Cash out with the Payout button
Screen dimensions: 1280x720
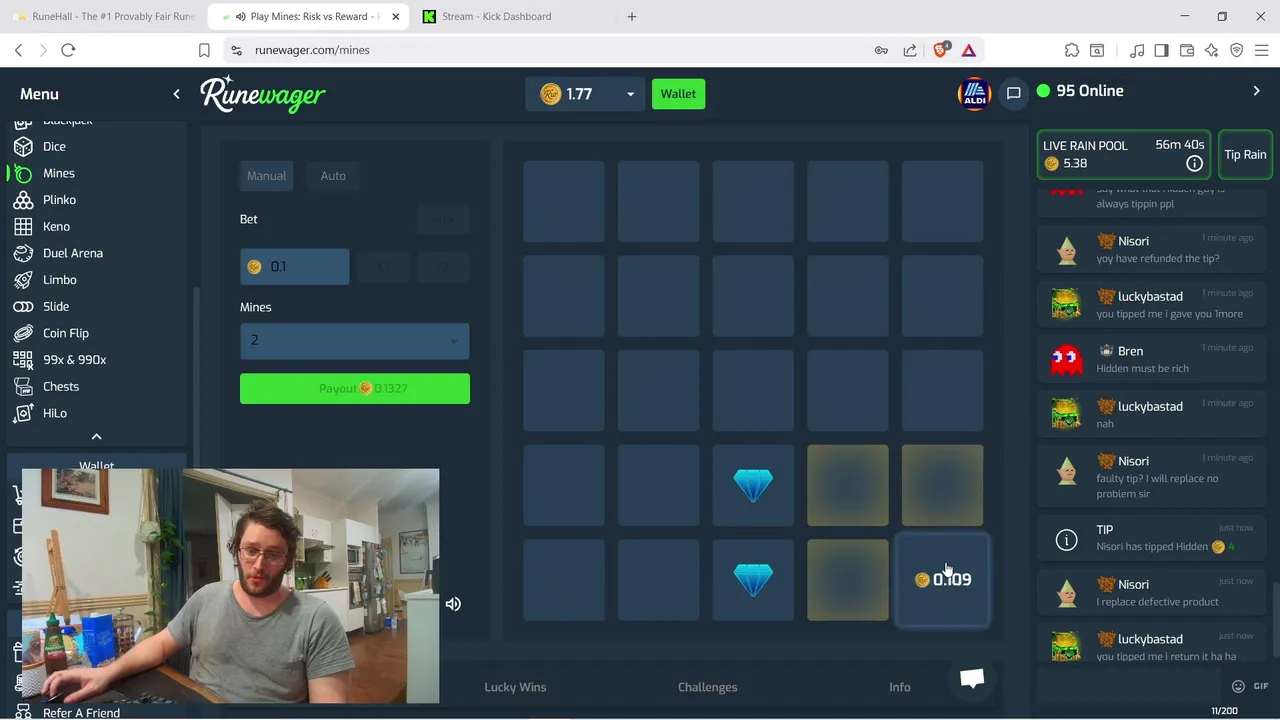(354, 389)
